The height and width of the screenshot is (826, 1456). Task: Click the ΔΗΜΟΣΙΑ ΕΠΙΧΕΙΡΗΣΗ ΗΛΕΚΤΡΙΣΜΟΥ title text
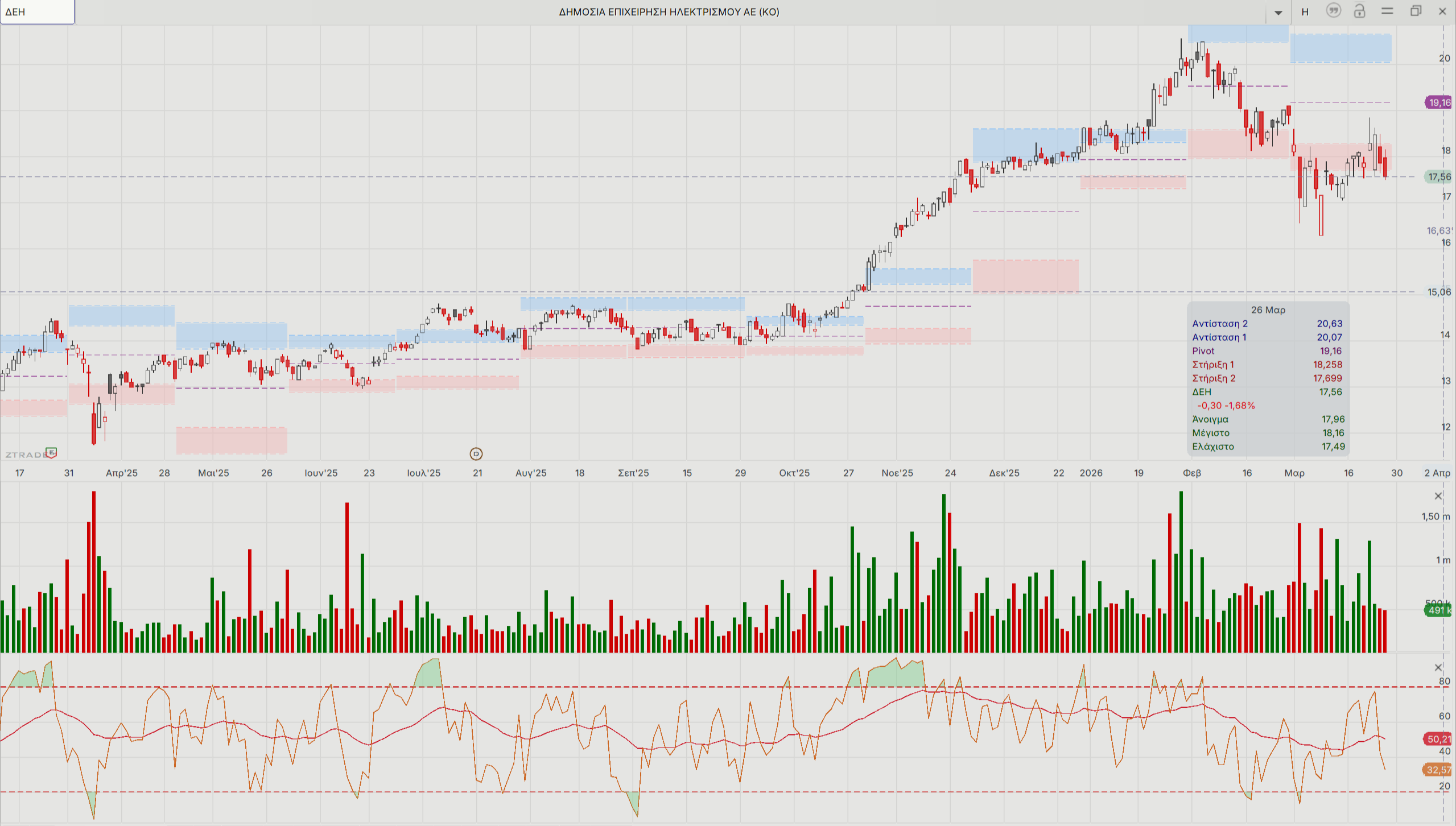pos(669,12)
